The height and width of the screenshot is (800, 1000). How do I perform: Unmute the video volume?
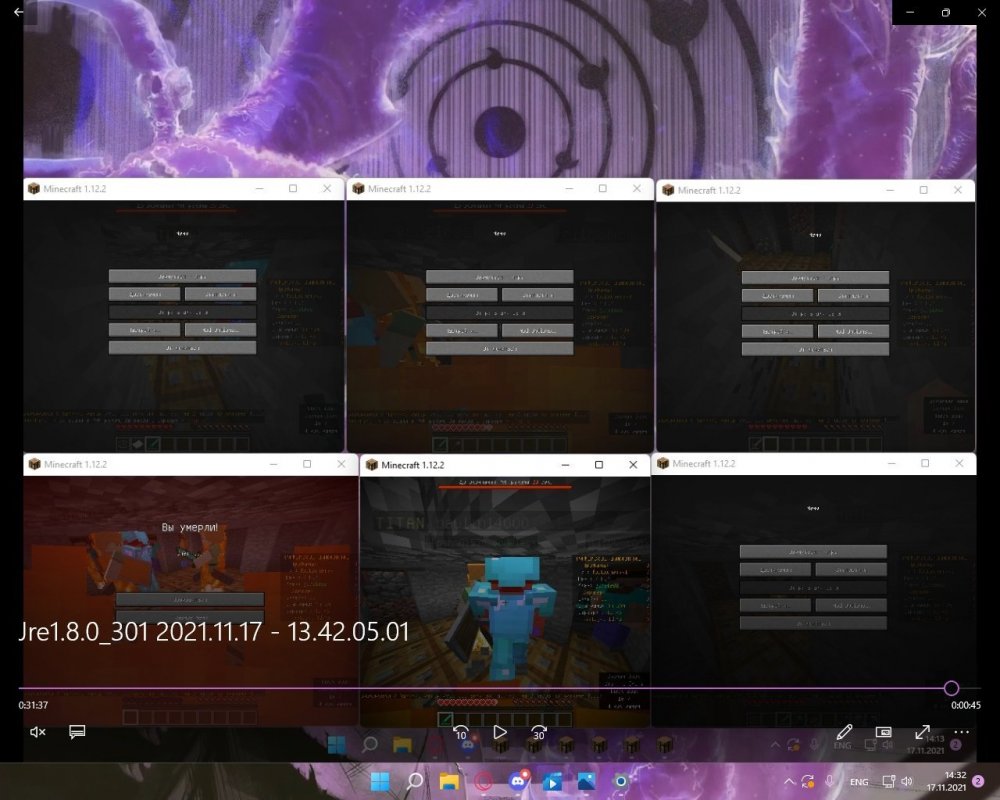(x=38, y=732)
